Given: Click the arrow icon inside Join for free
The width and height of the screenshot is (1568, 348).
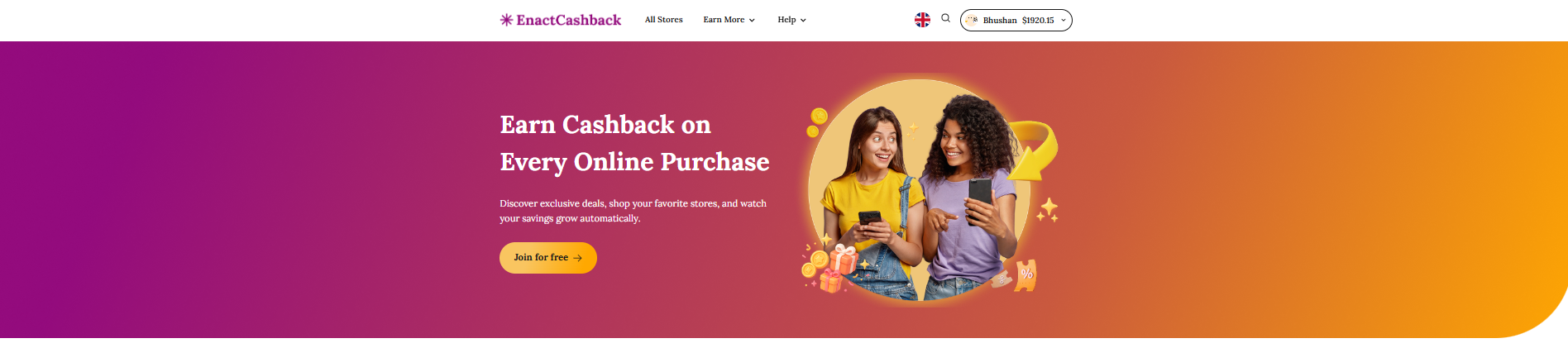Looking at the screenshot, I should point(577,258).
